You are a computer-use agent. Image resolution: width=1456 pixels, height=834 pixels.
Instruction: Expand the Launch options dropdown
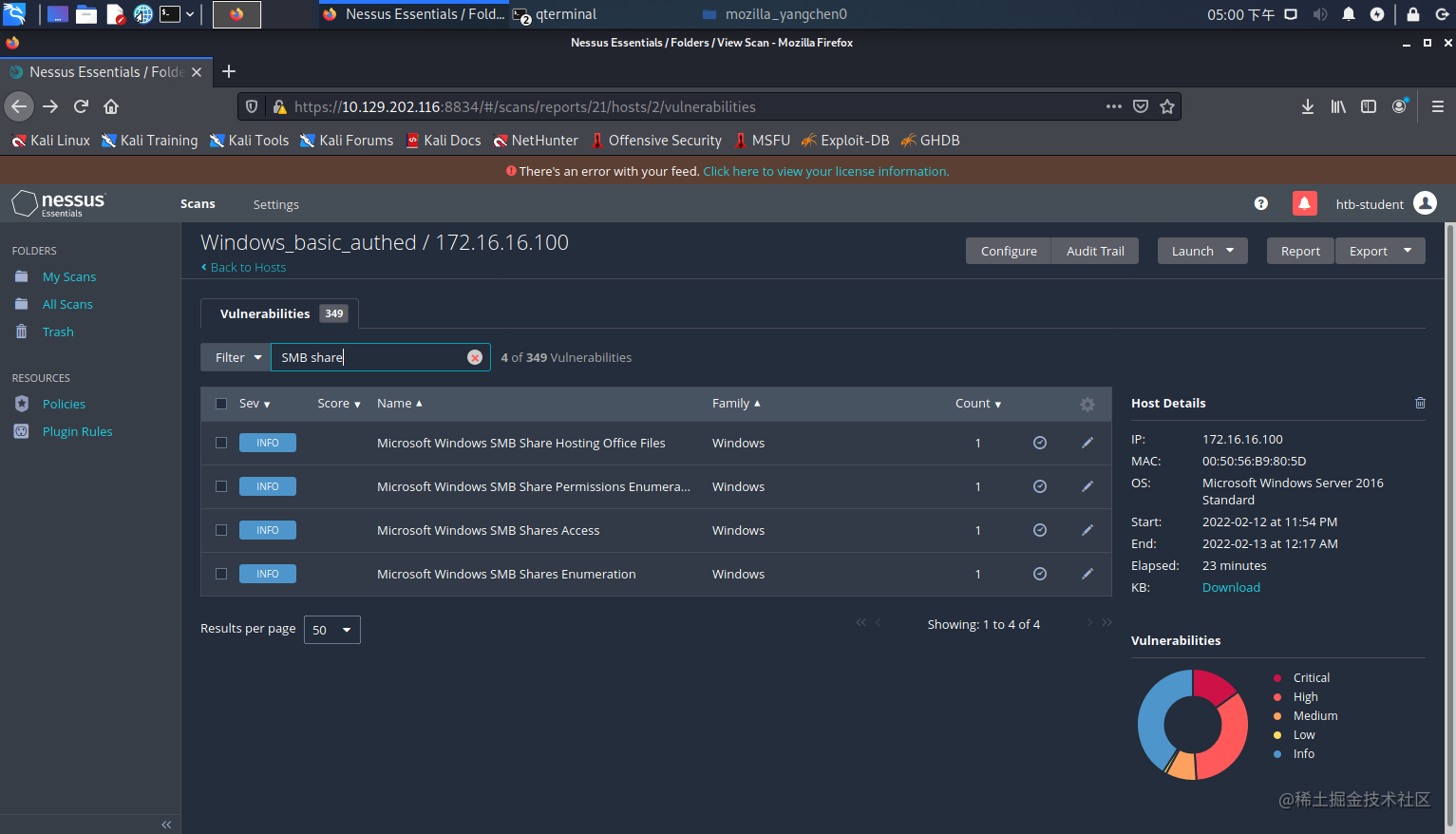[1202, 251]
